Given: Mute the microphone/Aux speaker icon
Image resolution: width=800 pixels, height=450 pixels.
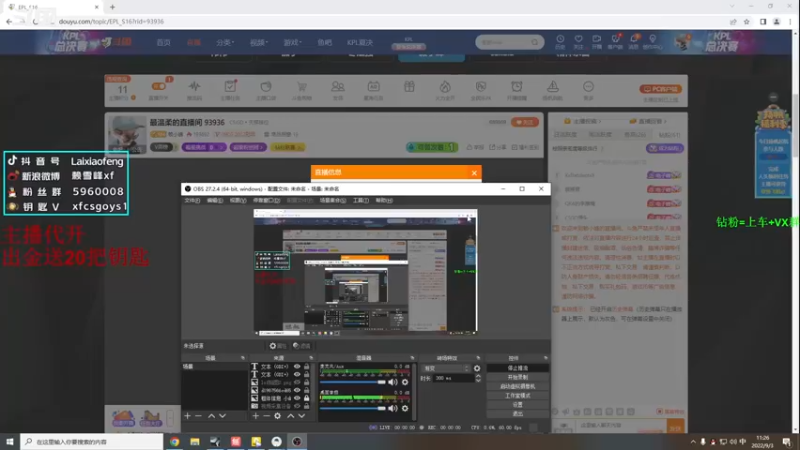Looking at the screenshot, I should click(392, 382).
